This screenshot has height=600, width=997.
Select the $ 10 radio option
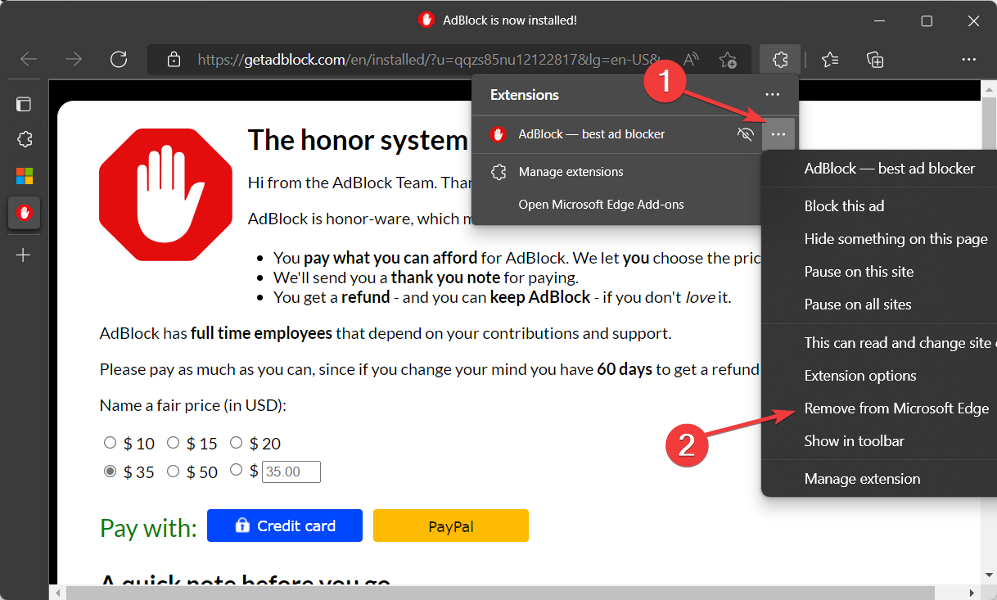(110, 442)
